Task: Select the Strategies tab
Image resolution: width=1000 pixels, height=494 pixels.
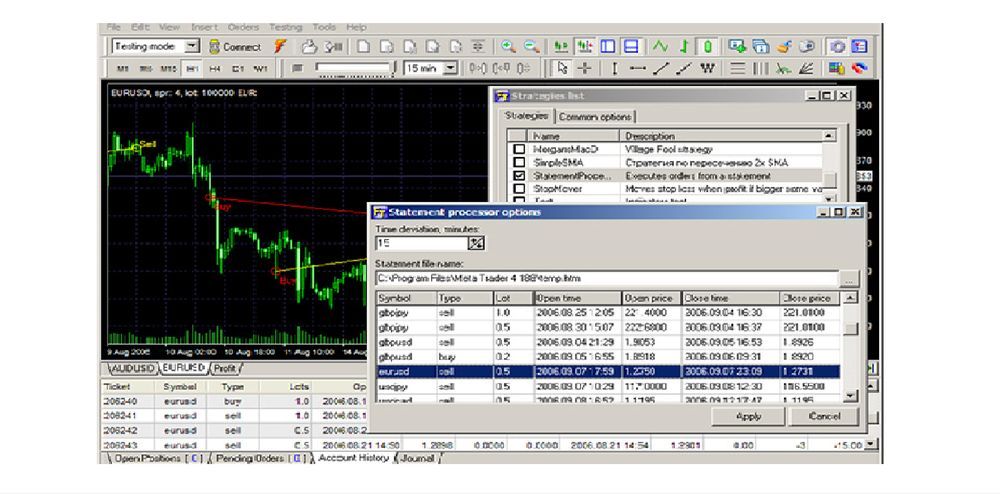Action: [x=527, y=116]
